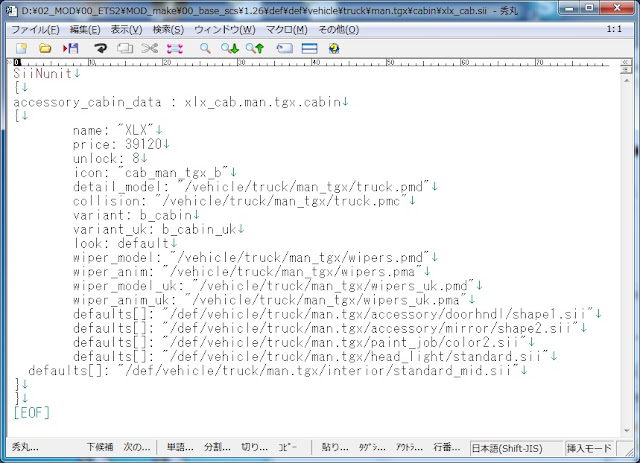
Task: Click the 秀丸... function key button
Action: point(25,447)
